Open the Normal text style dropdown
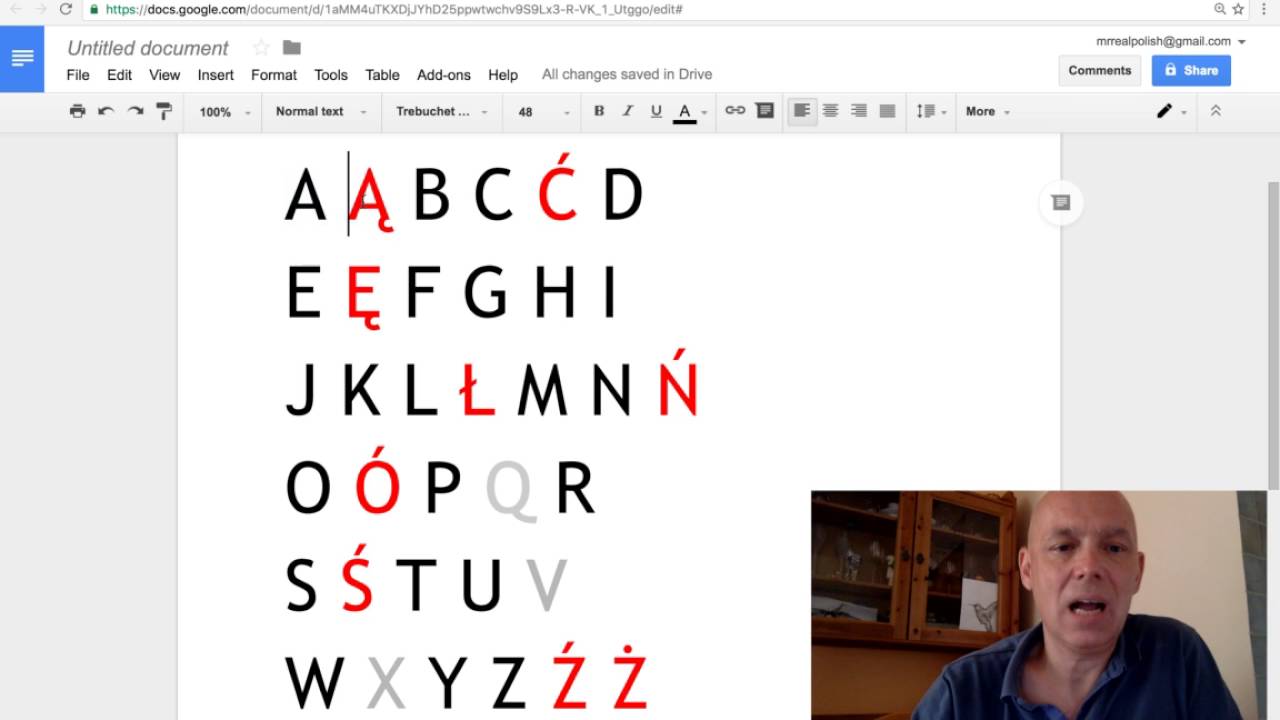The image size is (1280, 720). tap(321, 112)
